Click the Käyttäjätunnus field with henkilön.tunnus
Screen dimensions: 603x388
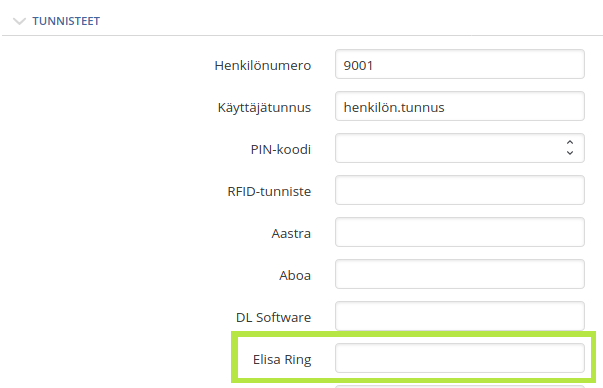tap(460, 106)
